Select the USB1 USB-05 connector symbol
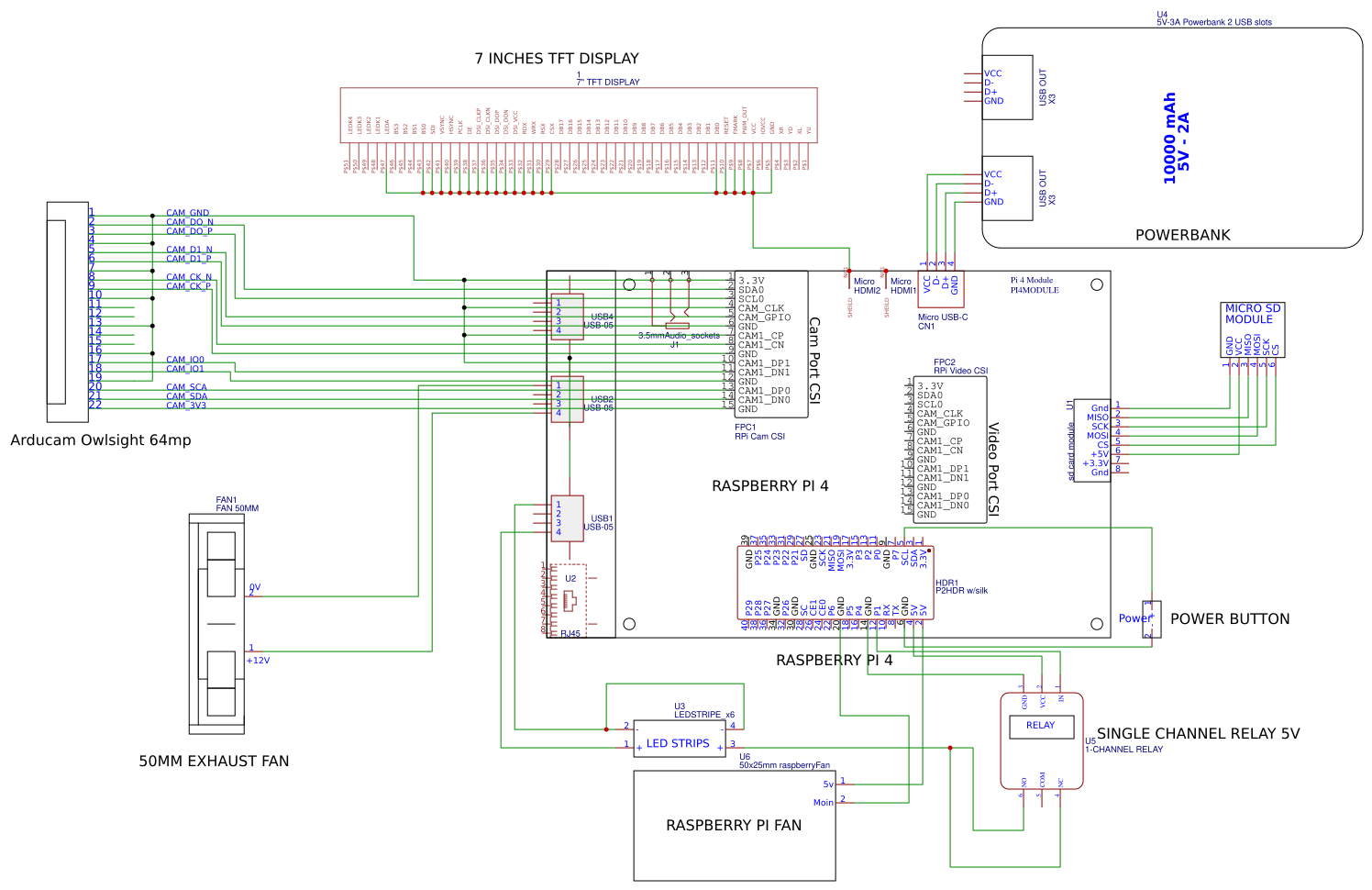Viewport: 1372px width, 890px height. coord(567,518)
